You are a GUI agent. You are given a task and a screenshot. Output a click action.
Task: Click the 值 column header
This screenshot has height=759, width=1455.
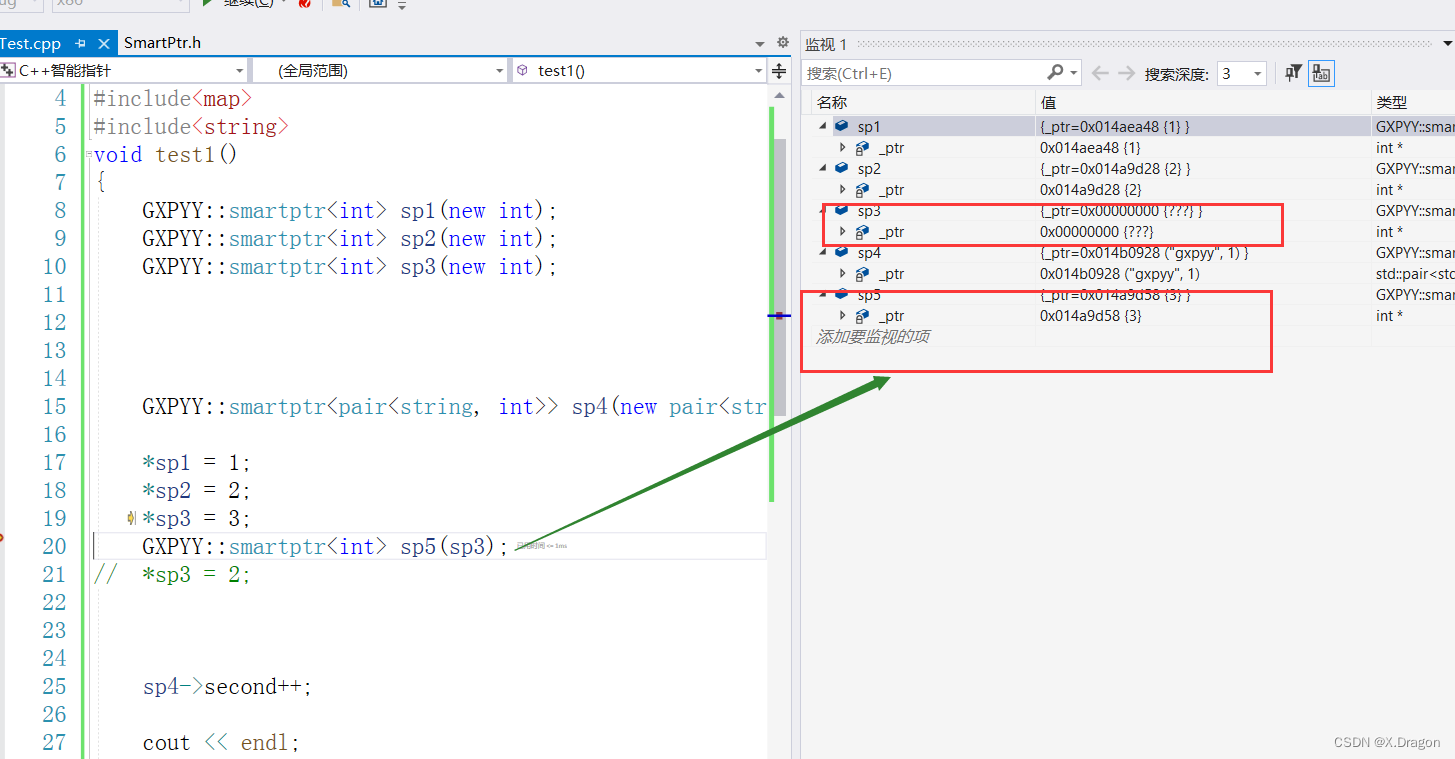coord(1048,102)
